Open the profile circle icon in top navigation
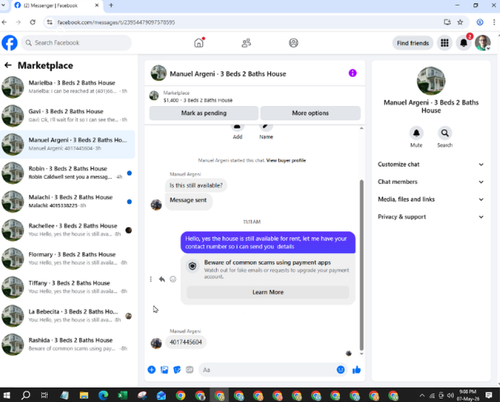This screenshot has height=402, width=500. [x=293, y=43]
